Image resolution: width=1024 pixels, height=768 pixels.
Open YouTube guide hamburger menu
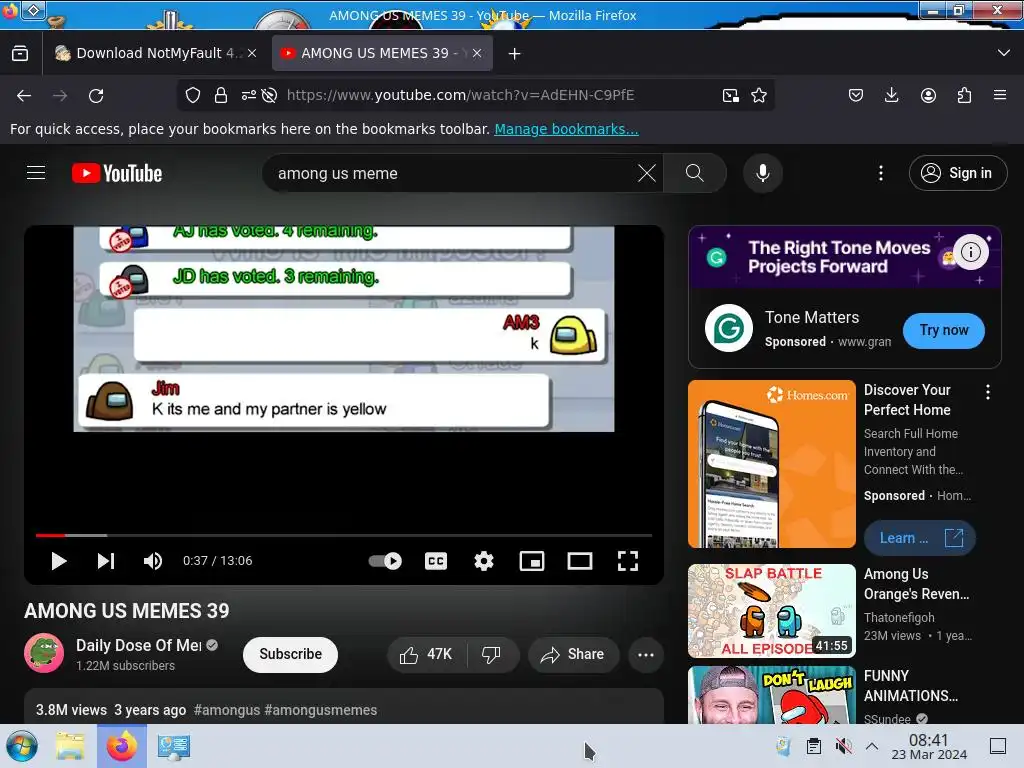click(36, 173)
